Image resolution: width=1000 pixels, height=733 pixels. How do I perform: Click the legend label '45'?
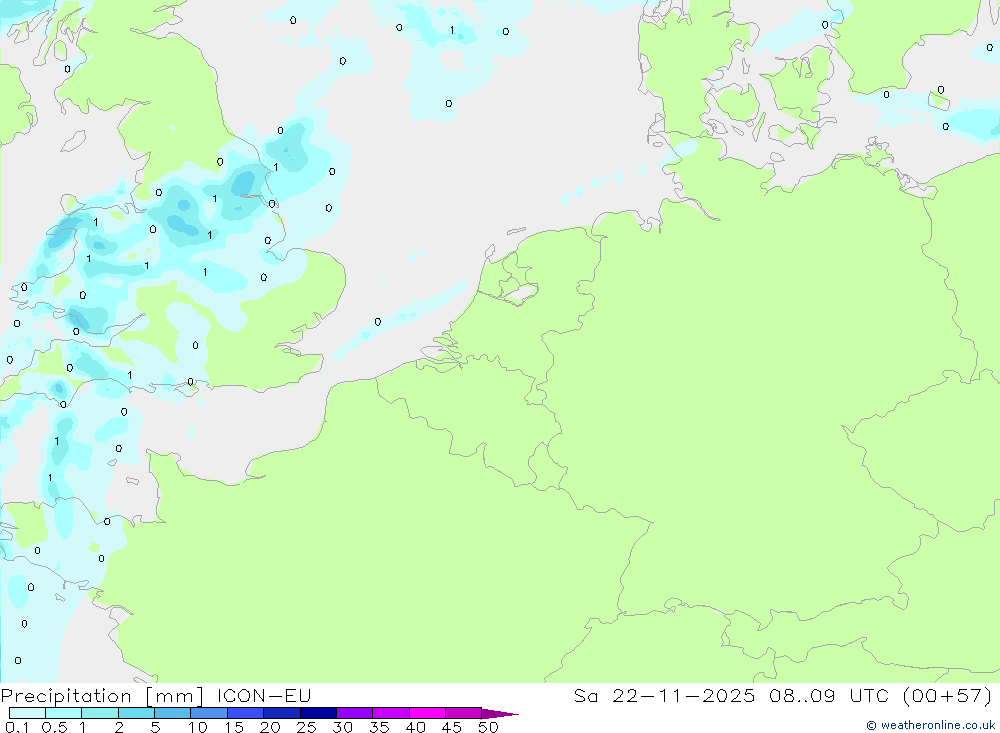click(x=452, y=727)
